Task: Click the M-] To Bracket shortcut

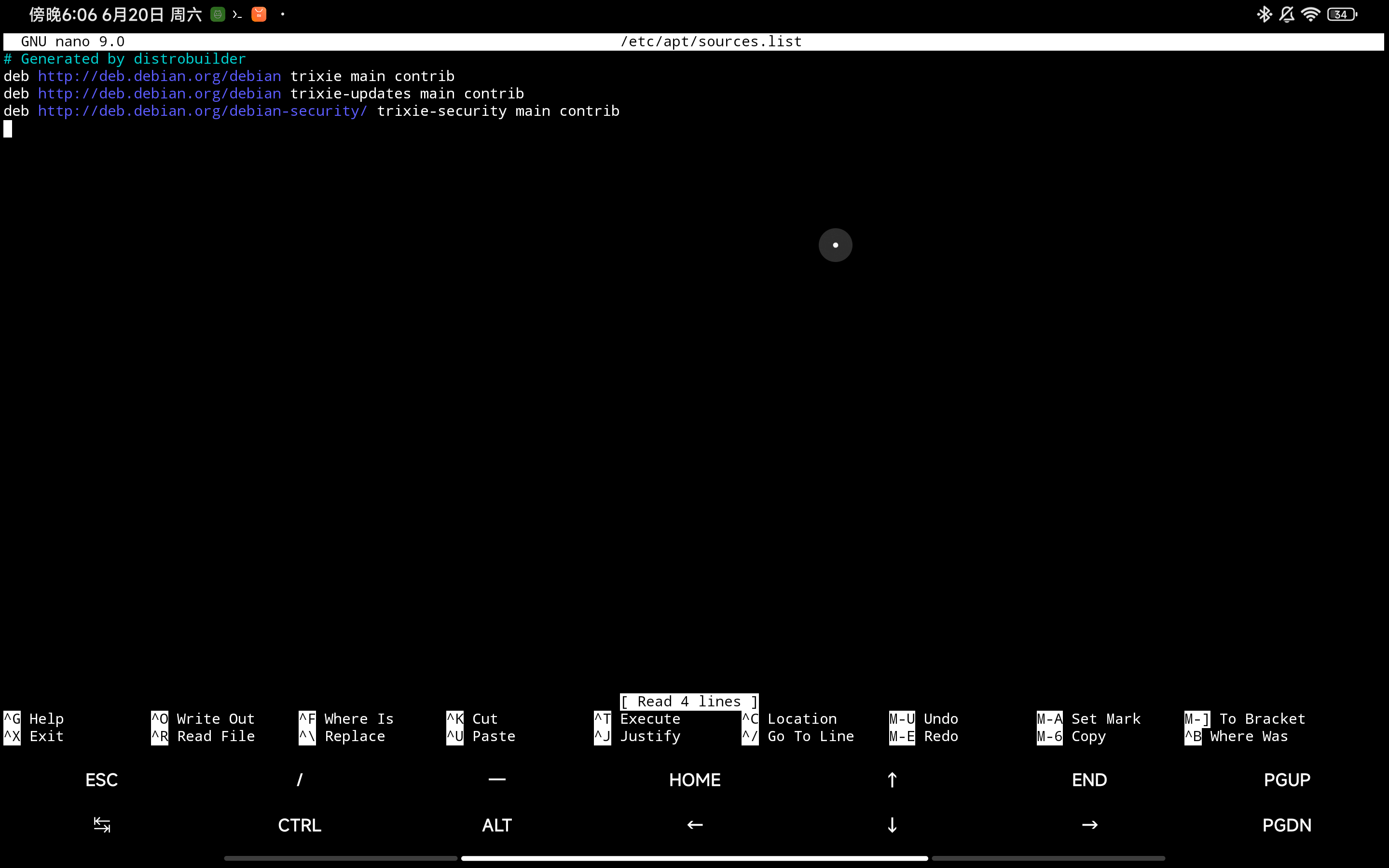Action: click(1245, 719)
